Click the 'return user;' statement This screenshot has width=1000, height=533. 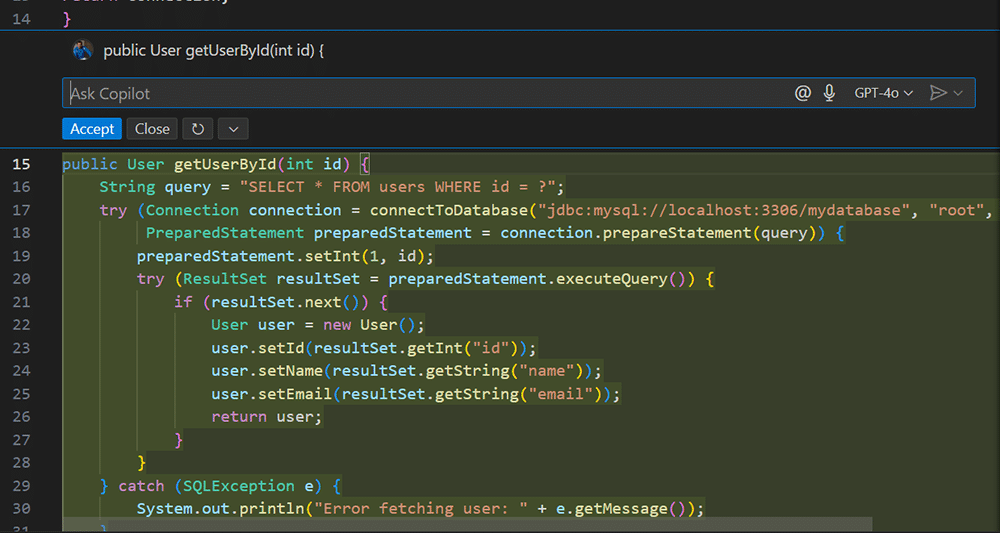click(x=266, y=417)
